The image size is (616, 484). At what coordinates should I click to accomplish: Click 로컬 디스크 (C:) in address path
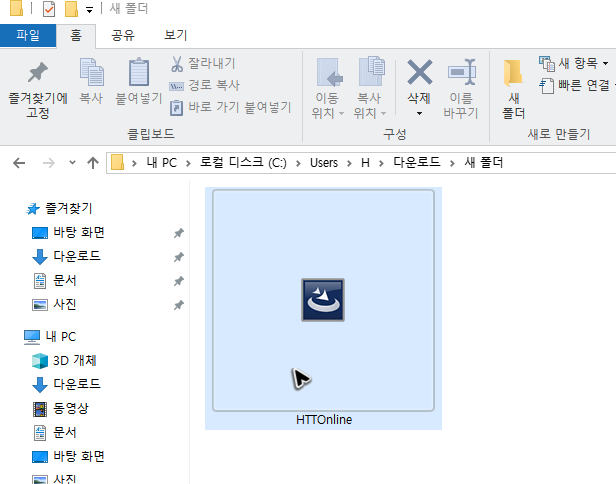coord(243,163)
